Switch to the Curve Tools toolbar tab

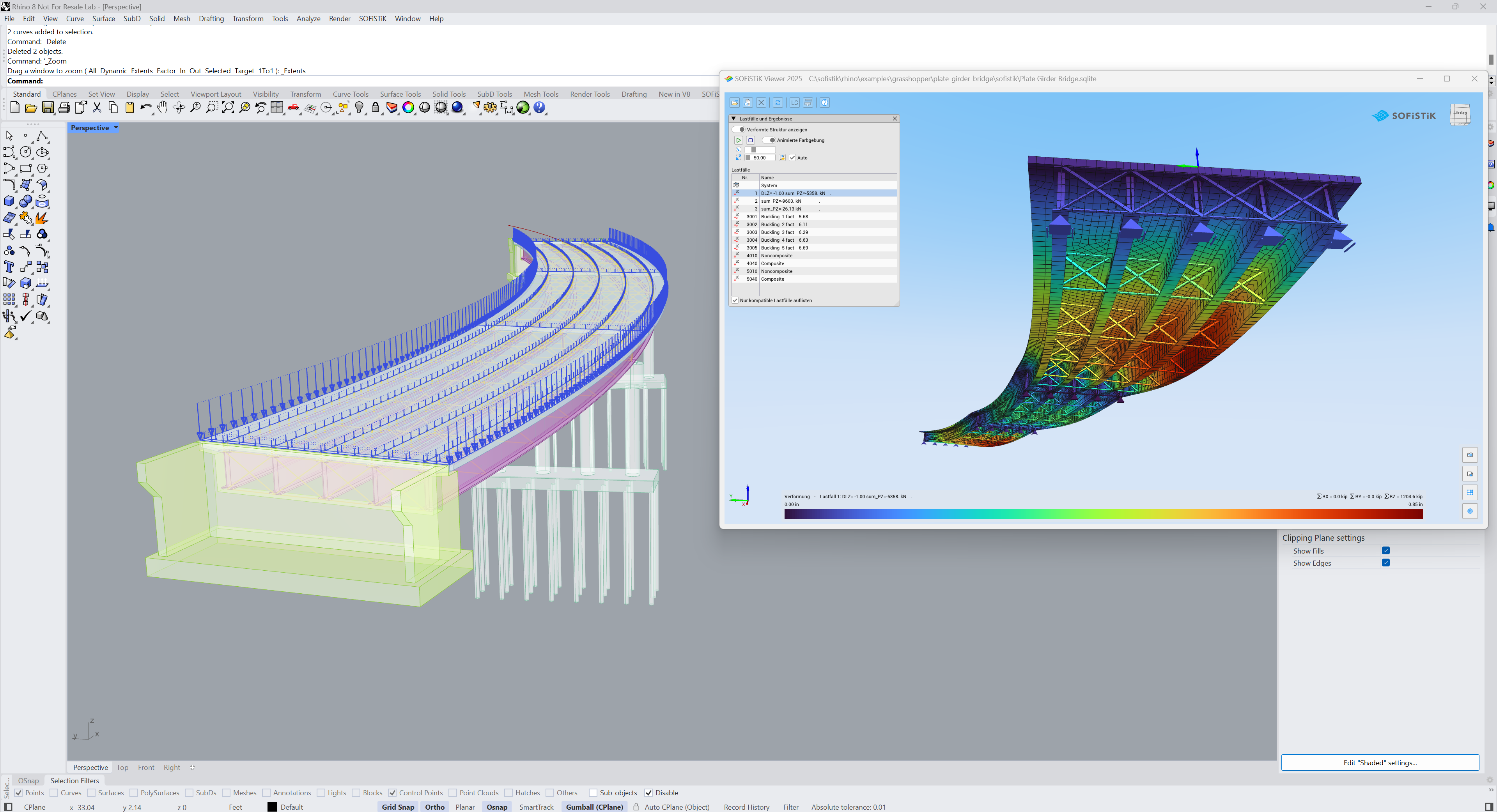pos(351,94)
